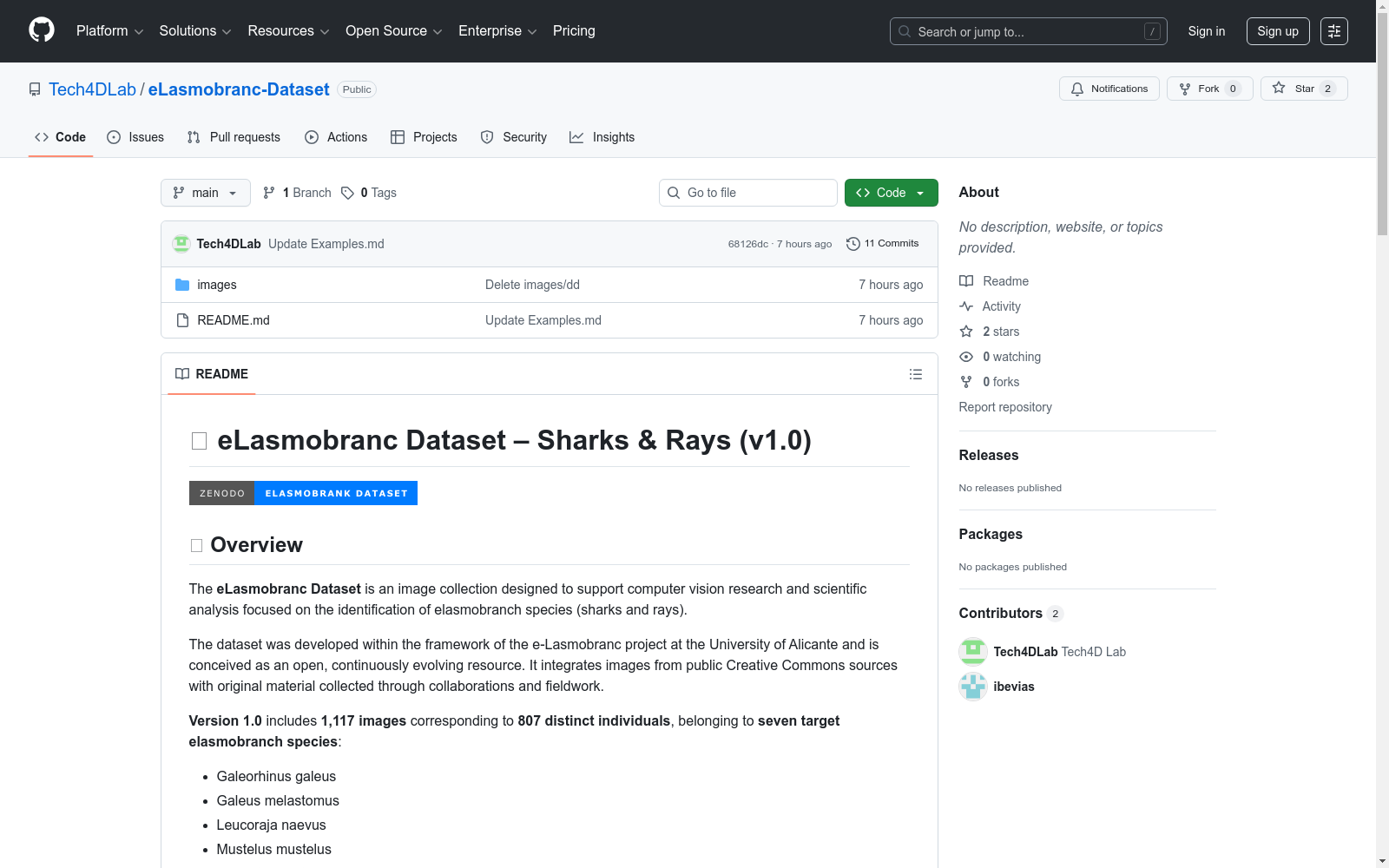Switch to the Issues tab

point(135,137)
